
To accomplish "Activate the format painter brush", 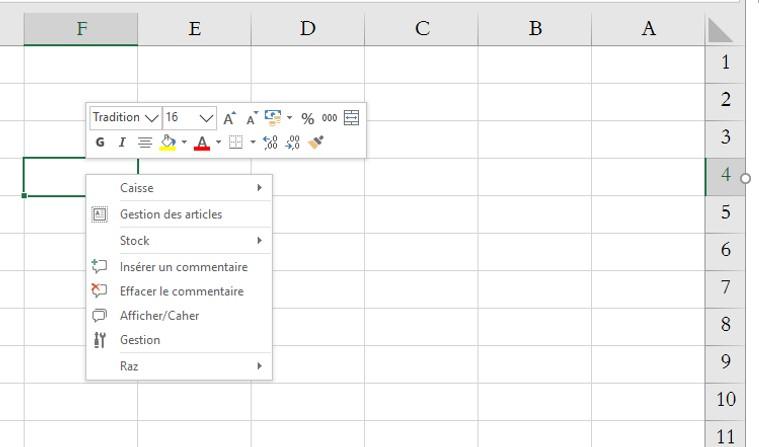I will 315,142.
